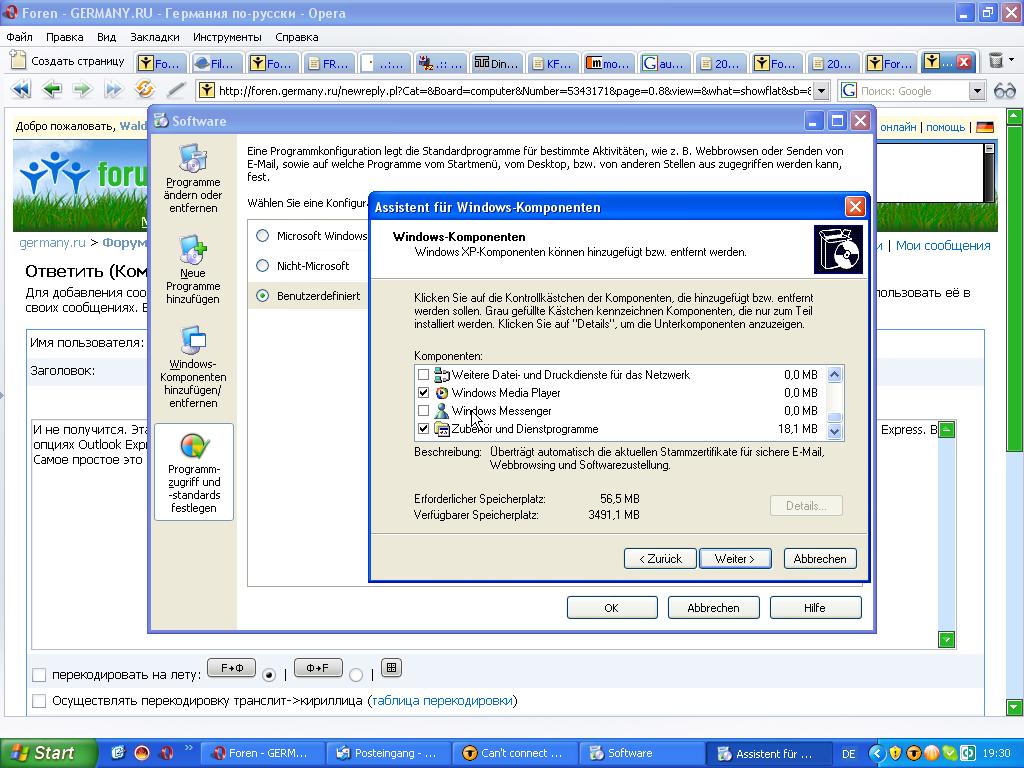The height and width of the screenshot is (768, 1024).
Task: Open 'Вид' menu
Action: [x=106, y=37]
